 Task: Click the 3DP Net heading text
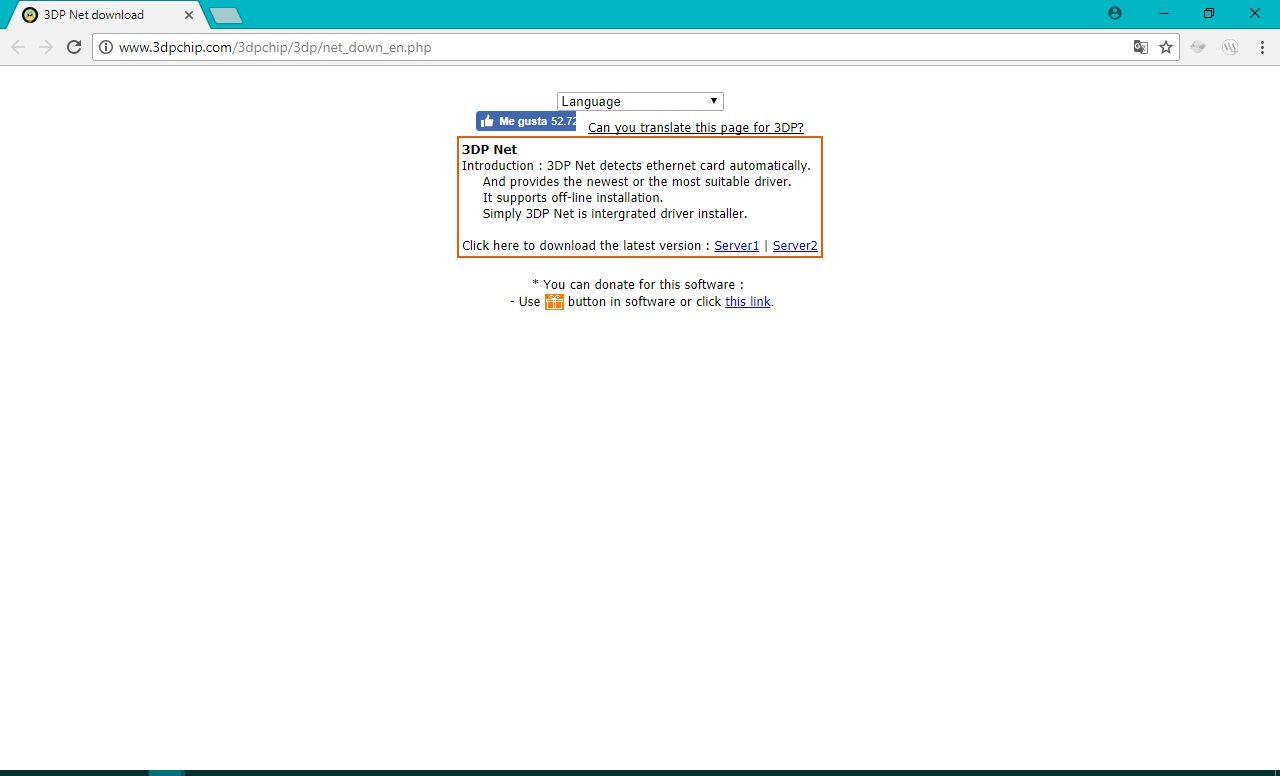point(490,150)
